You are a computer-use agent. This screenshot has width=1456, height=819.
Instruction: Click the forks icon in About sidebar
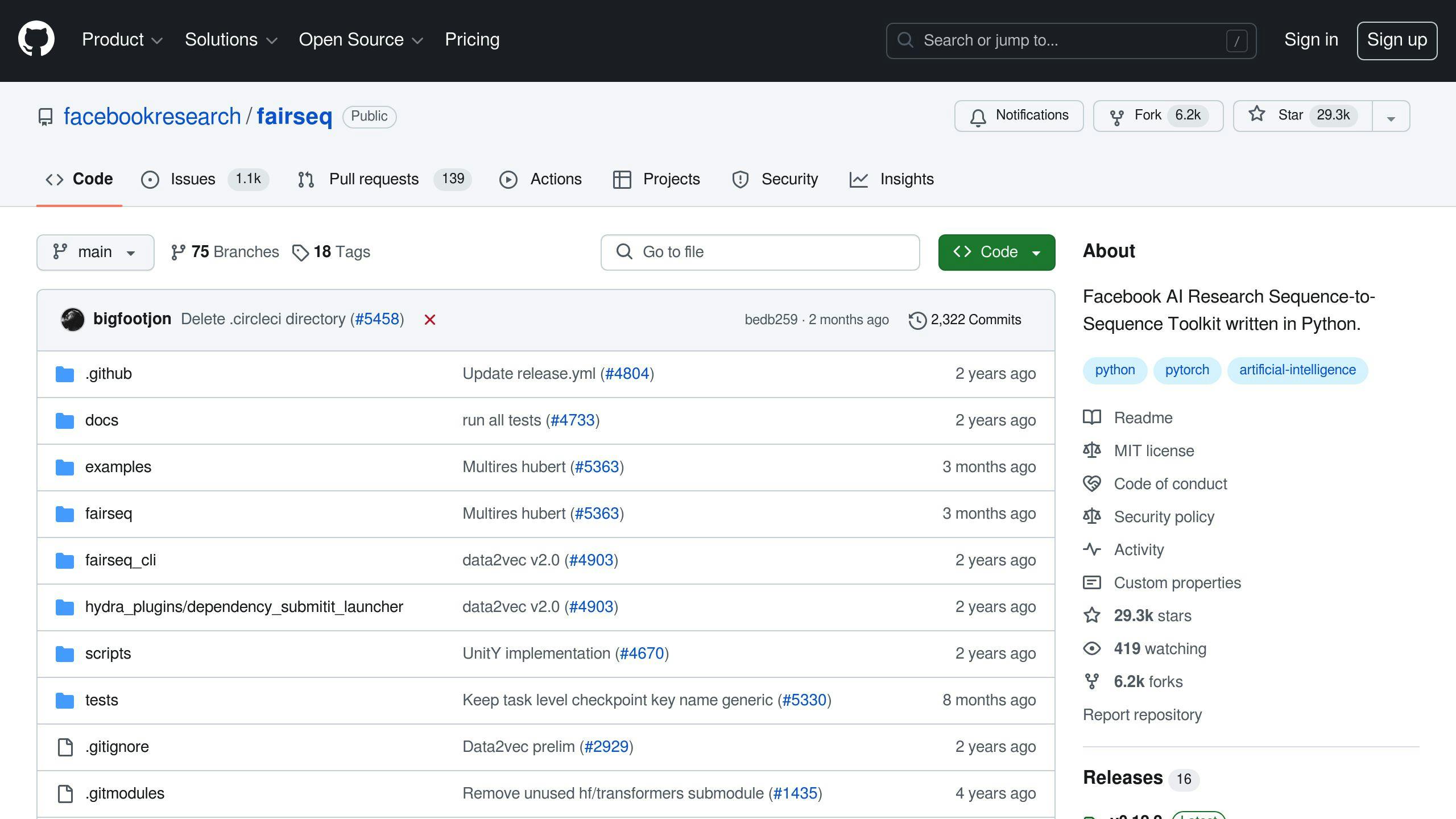1091,681
